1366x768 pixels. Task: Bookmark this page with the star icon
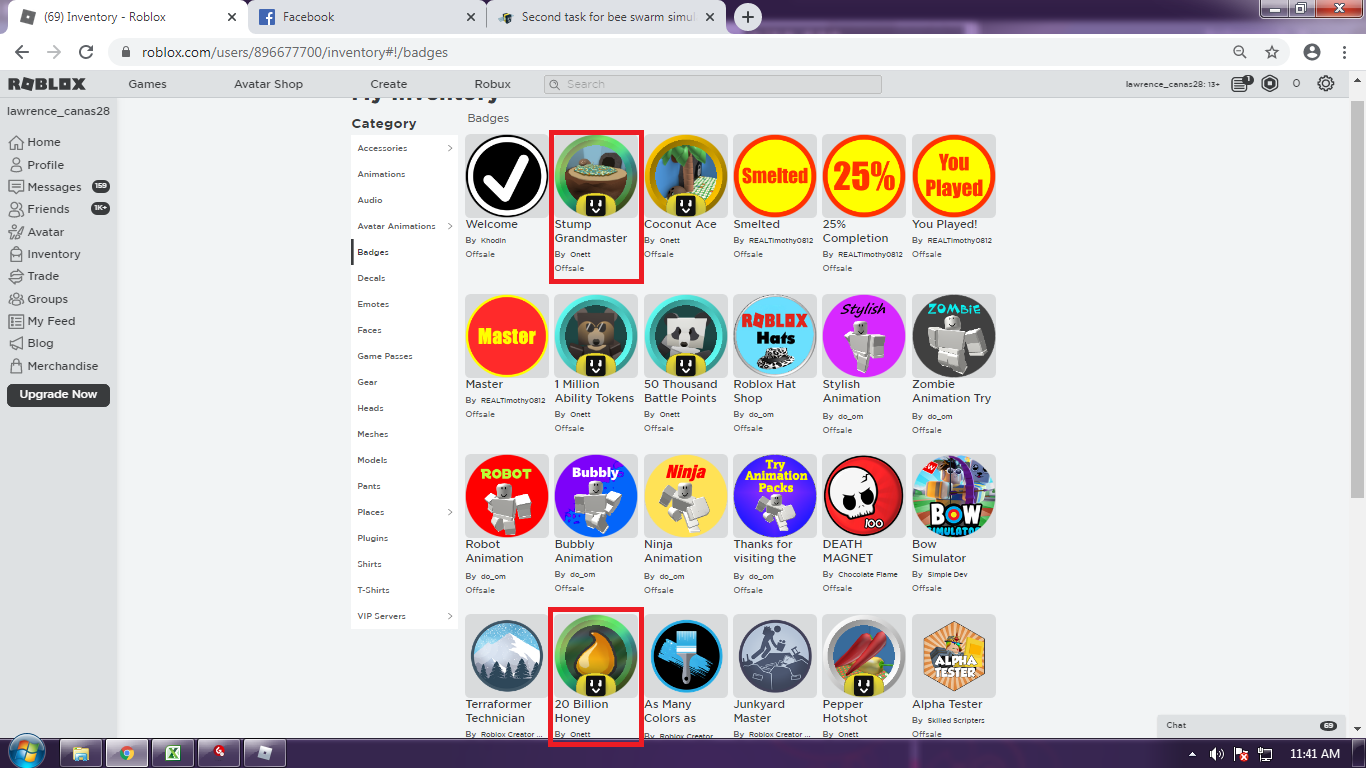coord(1272,52)
